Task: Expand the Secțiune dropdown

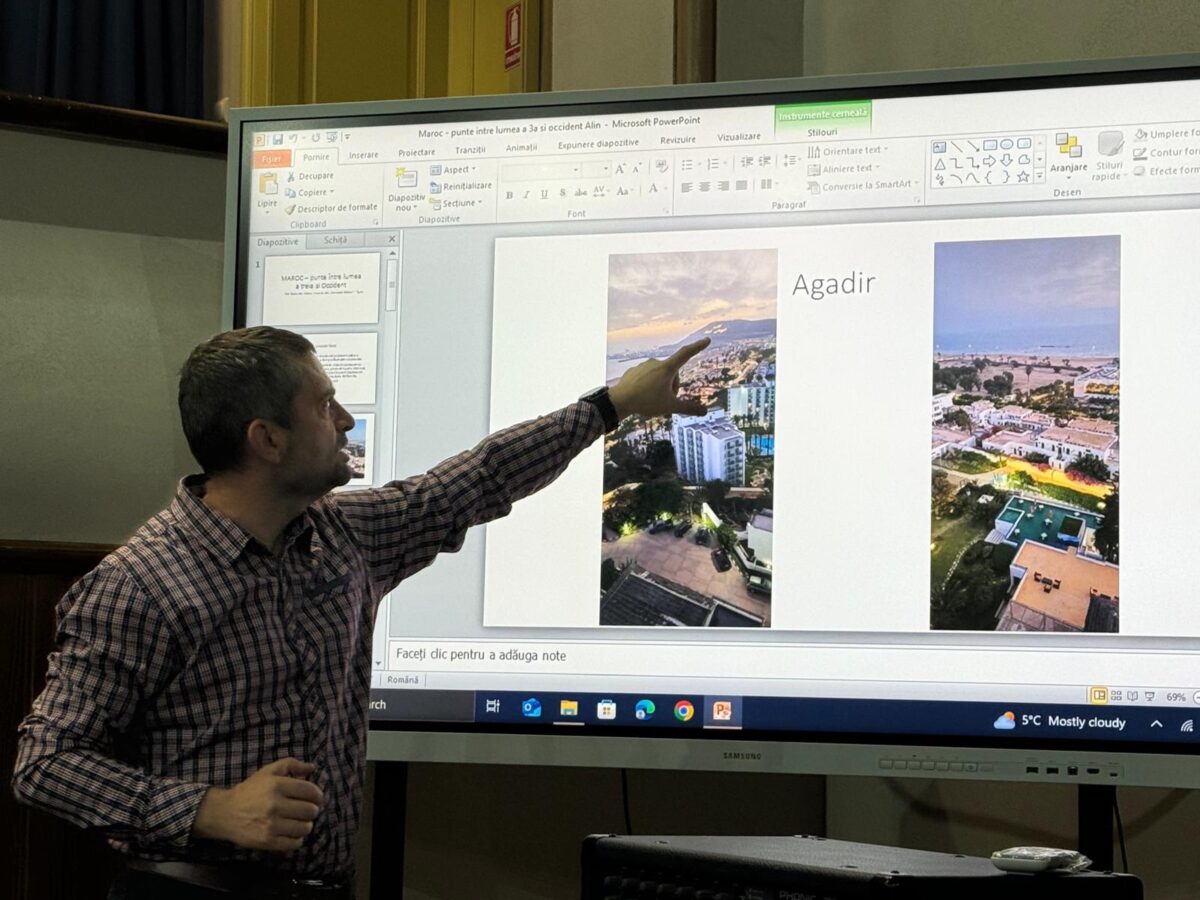Action: [457, 203]
